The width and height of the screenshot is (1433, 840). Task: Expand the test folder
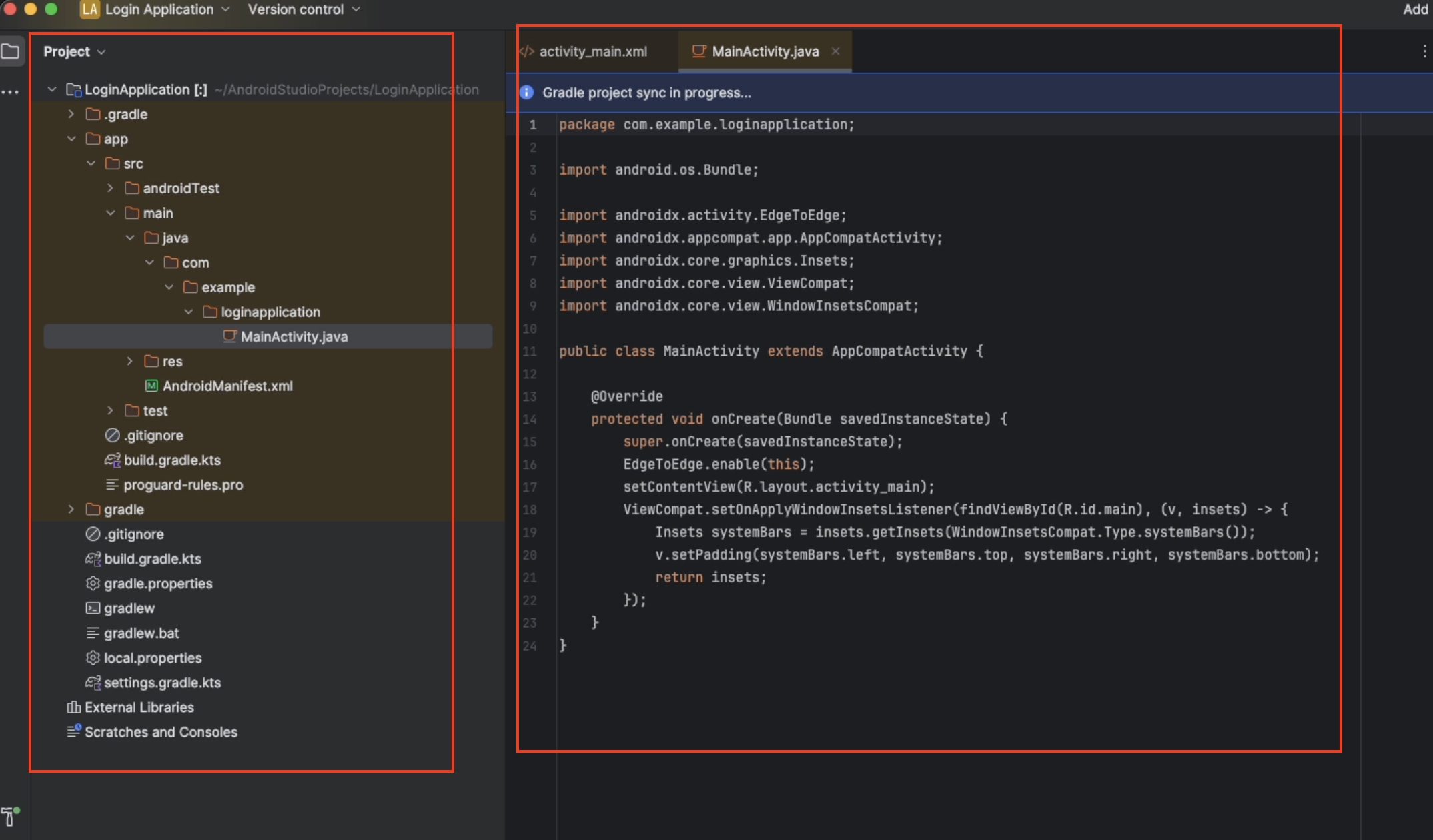(x=110, y=410)
